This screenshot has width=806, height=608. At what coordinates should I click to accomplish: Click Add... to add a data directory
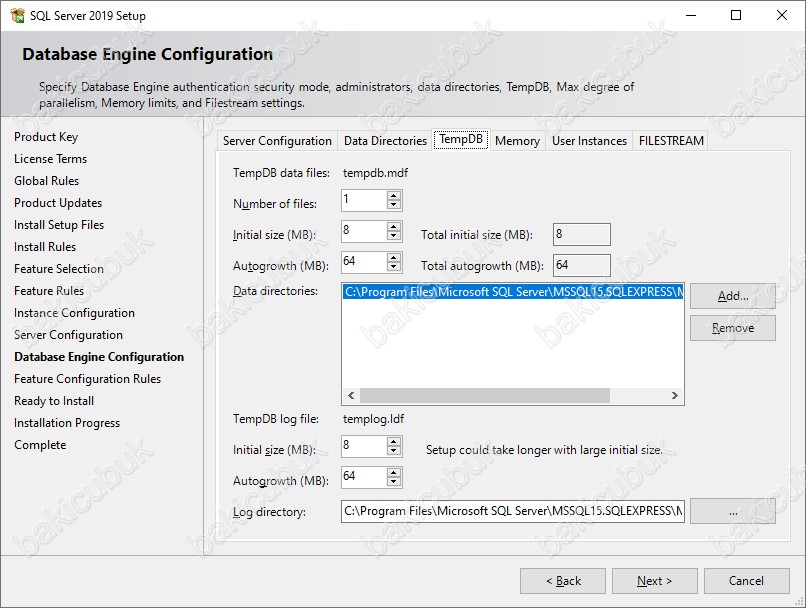tap(732, 296)
